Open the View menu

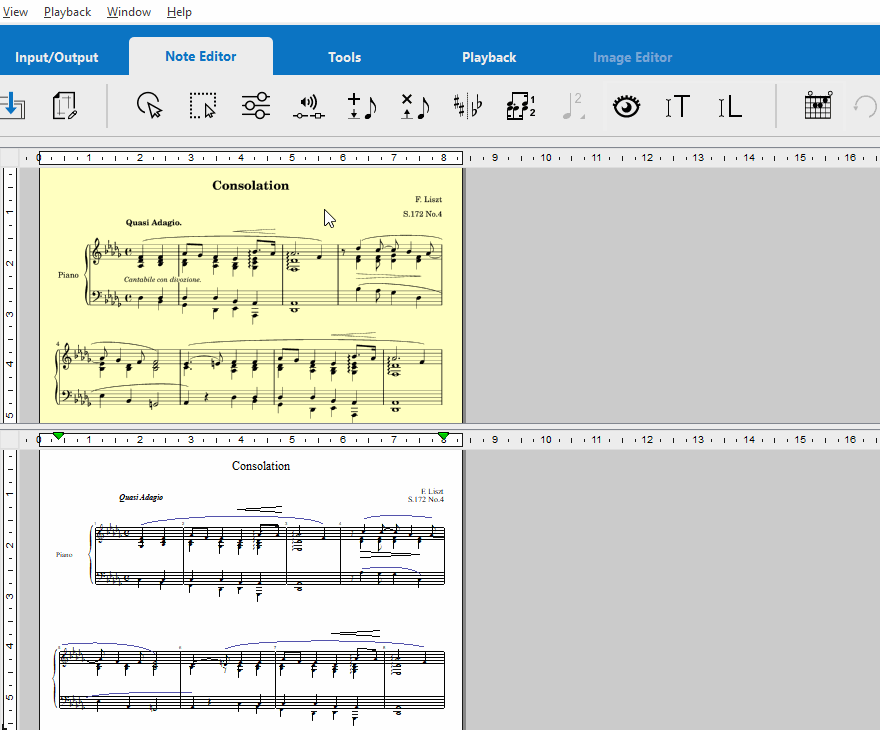coord(15,12)
